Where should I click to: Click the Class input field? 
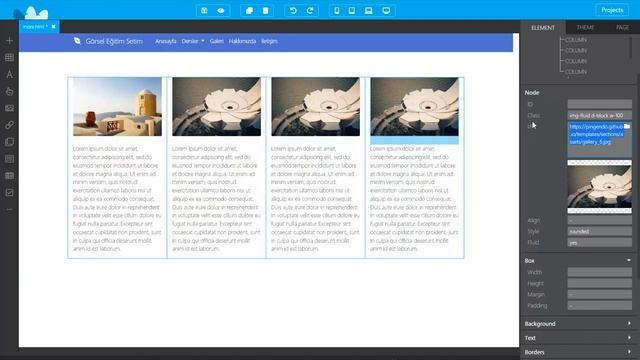(599, 116)
